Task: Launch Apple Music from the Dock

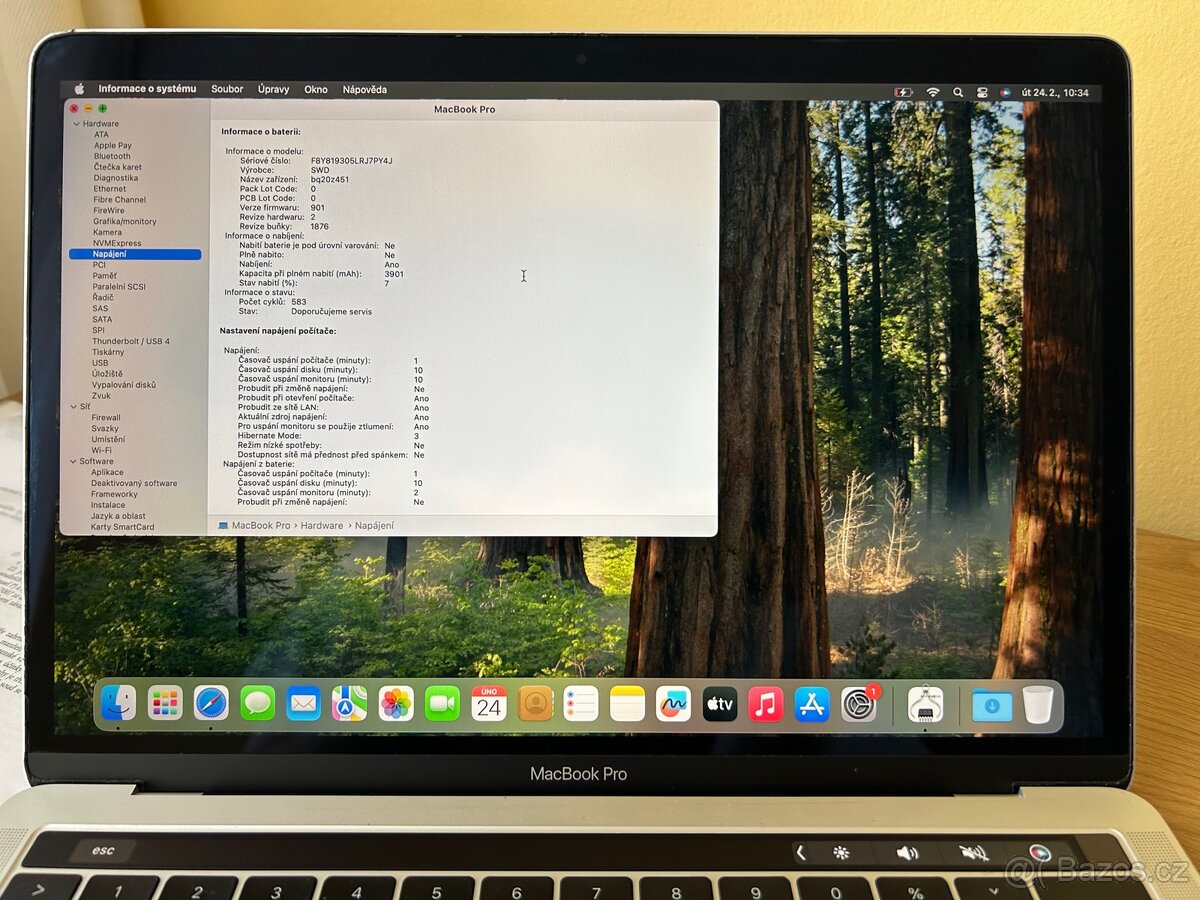Action: coord(765,705)
